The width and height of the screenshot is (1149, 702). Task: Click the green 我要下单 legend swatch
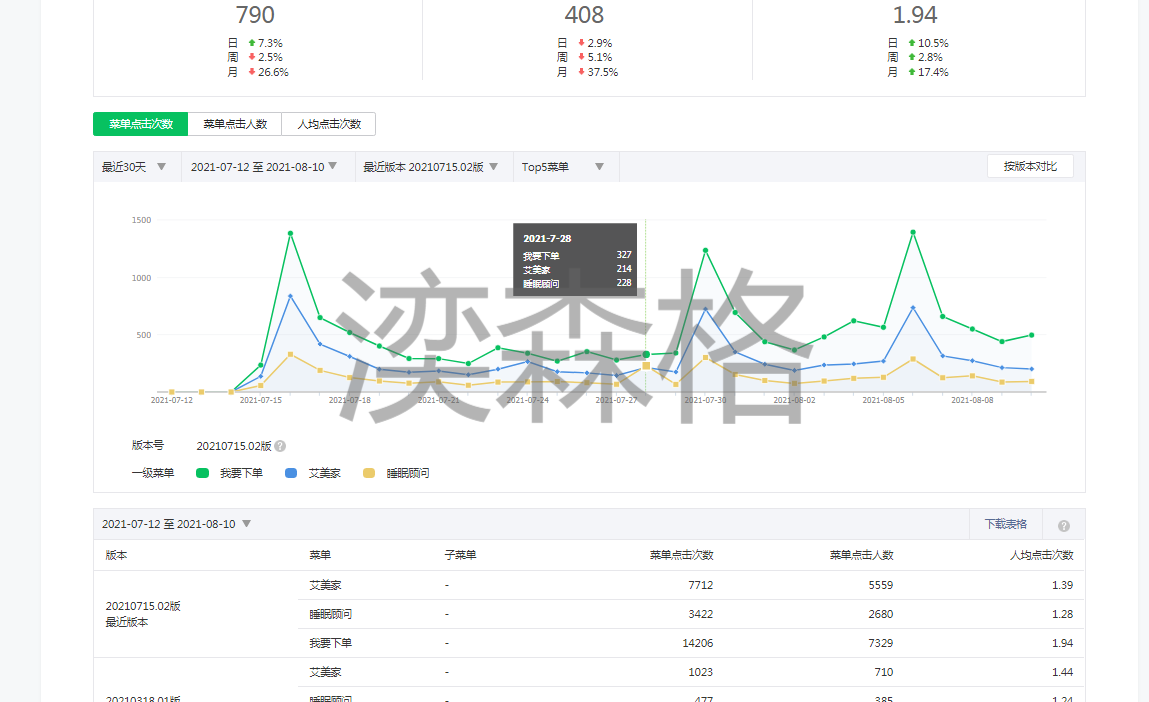(202, 473)
